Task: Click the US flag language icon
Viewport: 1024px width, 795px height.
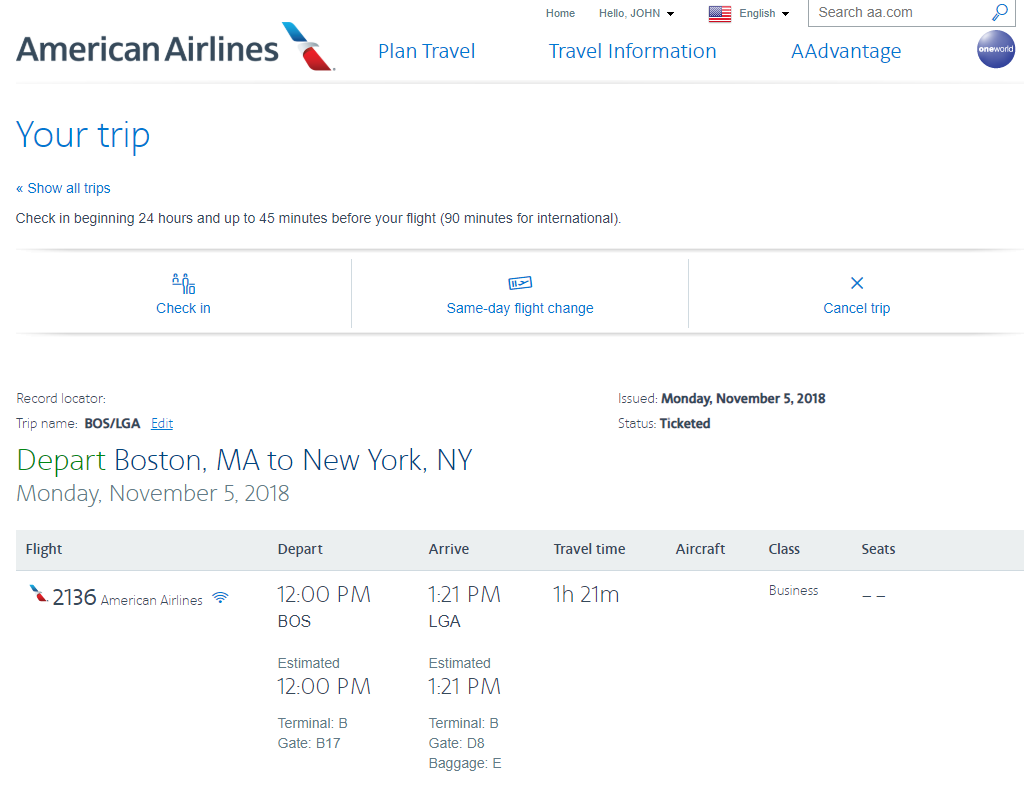Action: coord(720,13)
